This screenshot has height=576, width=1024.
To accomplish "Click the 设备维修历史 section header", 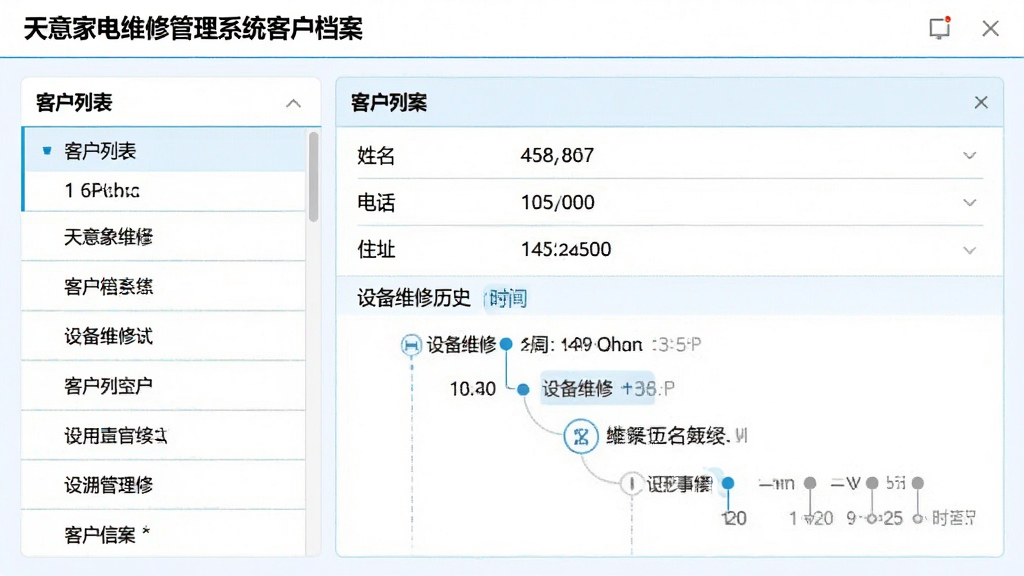I will pyautogui.click(x=413, y=298).
